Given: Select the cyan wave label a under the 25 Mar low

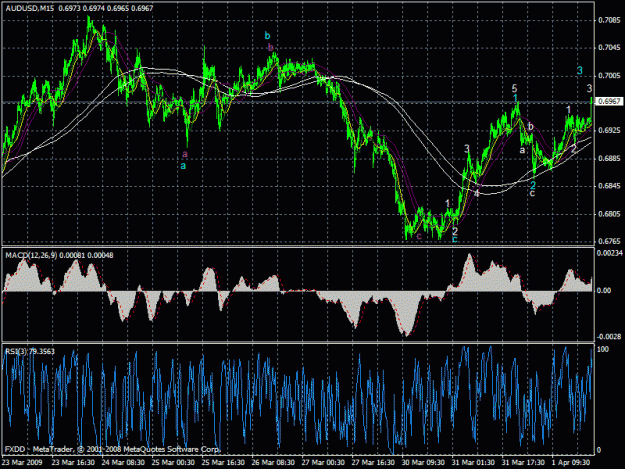Looking at the screenshot, I should (183, 166).
